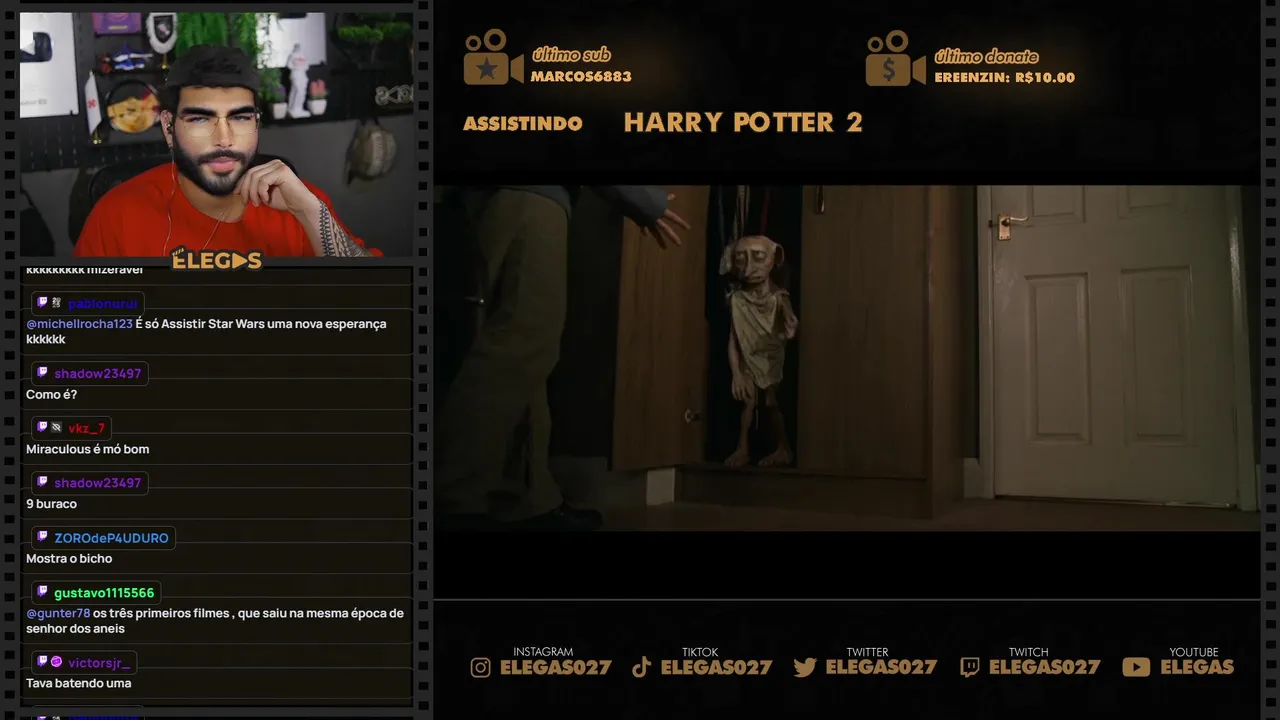
Task: Click chat message 'Miraculous é mó bom'
Action: 87,450
